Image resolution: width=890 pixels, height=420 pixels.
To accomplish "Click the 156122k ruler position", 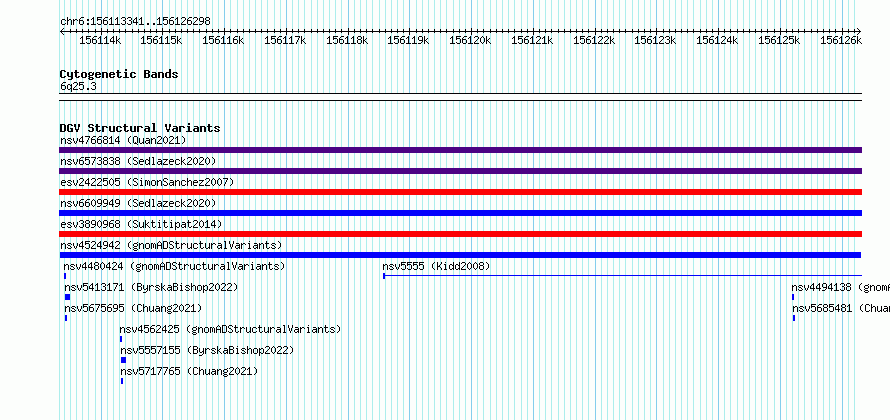I will tap(594, 40).
